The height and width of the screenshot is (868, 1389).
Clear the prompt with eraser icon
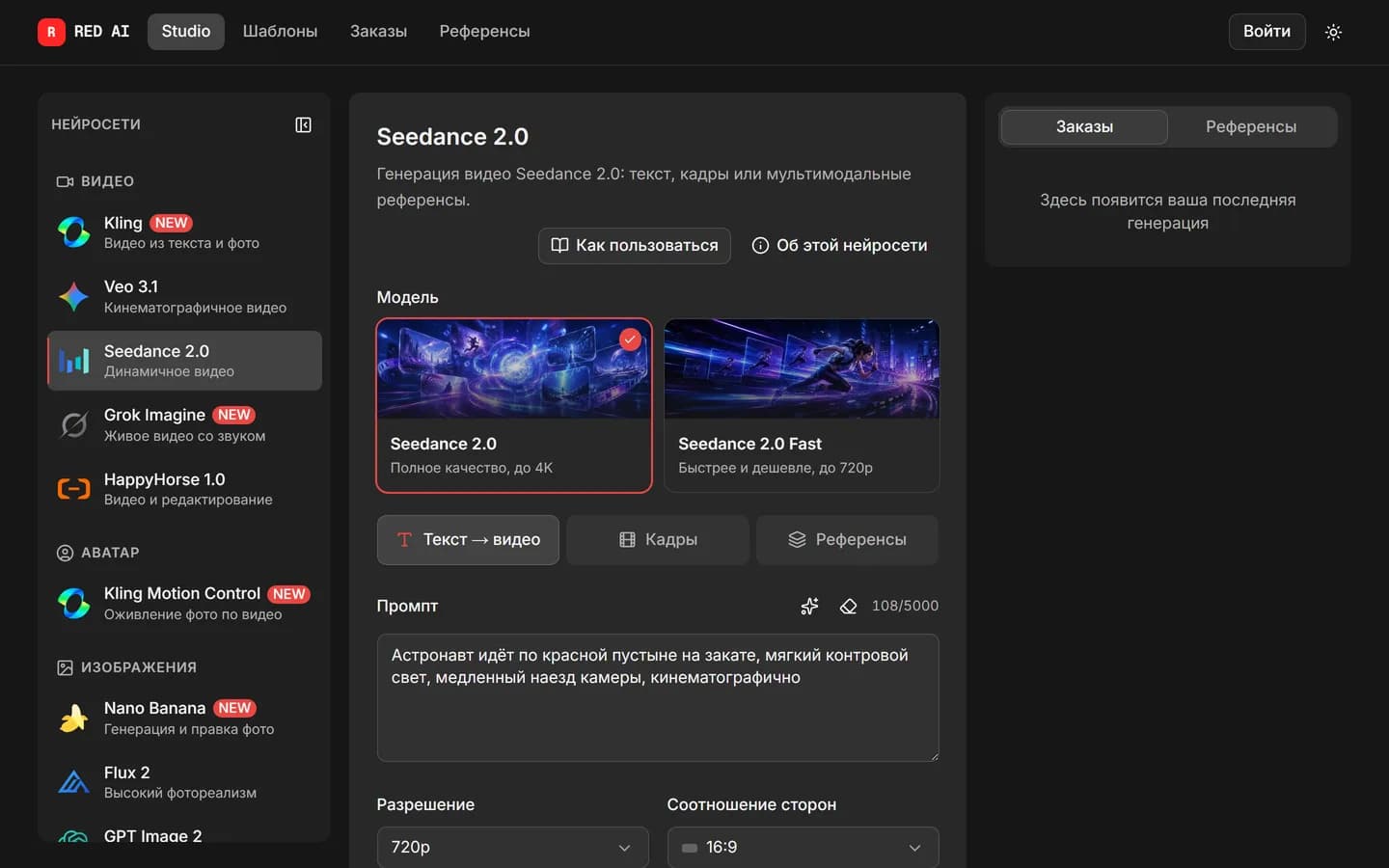click(848, 606)
